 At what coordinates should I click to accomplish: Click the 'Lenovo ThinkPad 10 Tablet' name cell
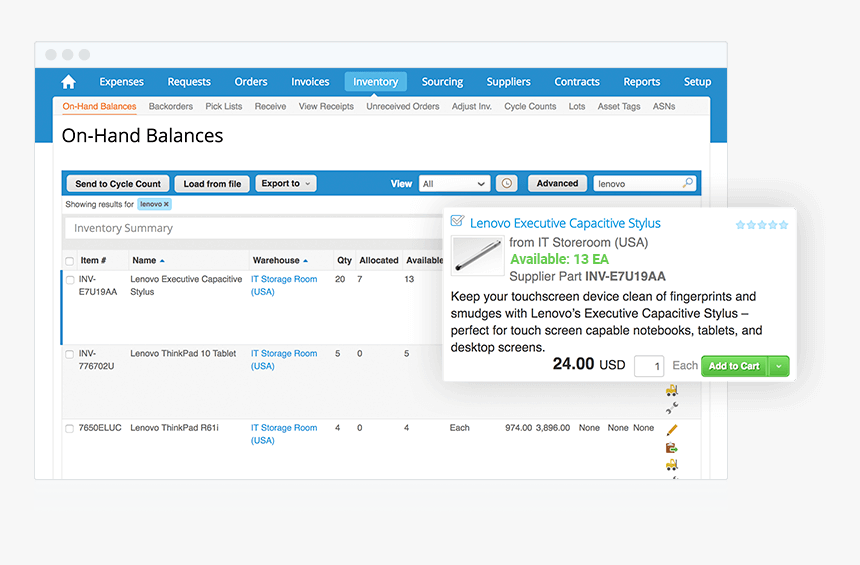coord(183,354)
